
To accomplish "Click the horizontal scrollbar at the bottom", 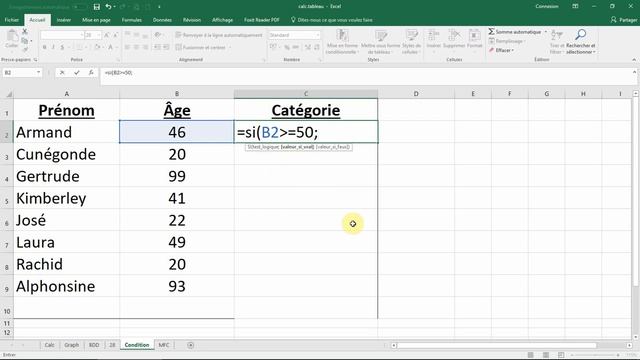I will click(496, 345).
